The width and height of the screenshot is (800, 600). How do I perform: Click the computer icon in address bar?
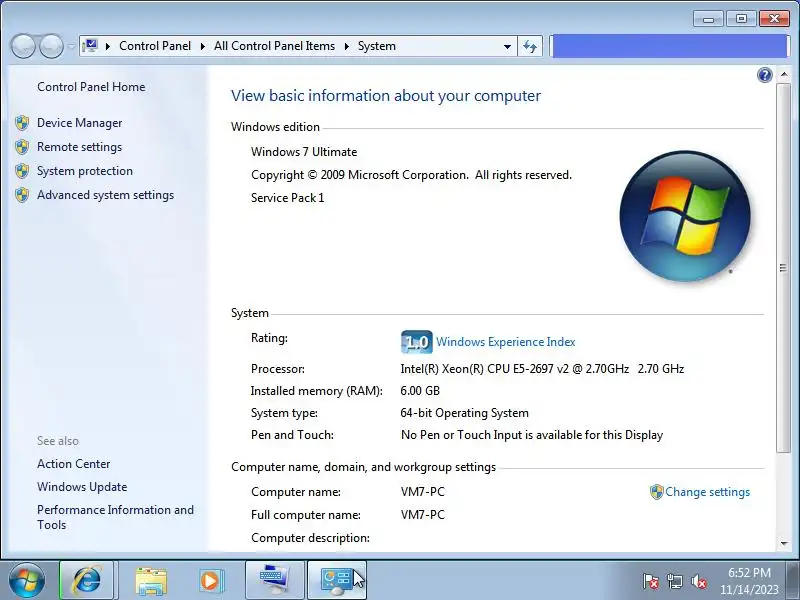pyautogui.click(x=90, y=46)
